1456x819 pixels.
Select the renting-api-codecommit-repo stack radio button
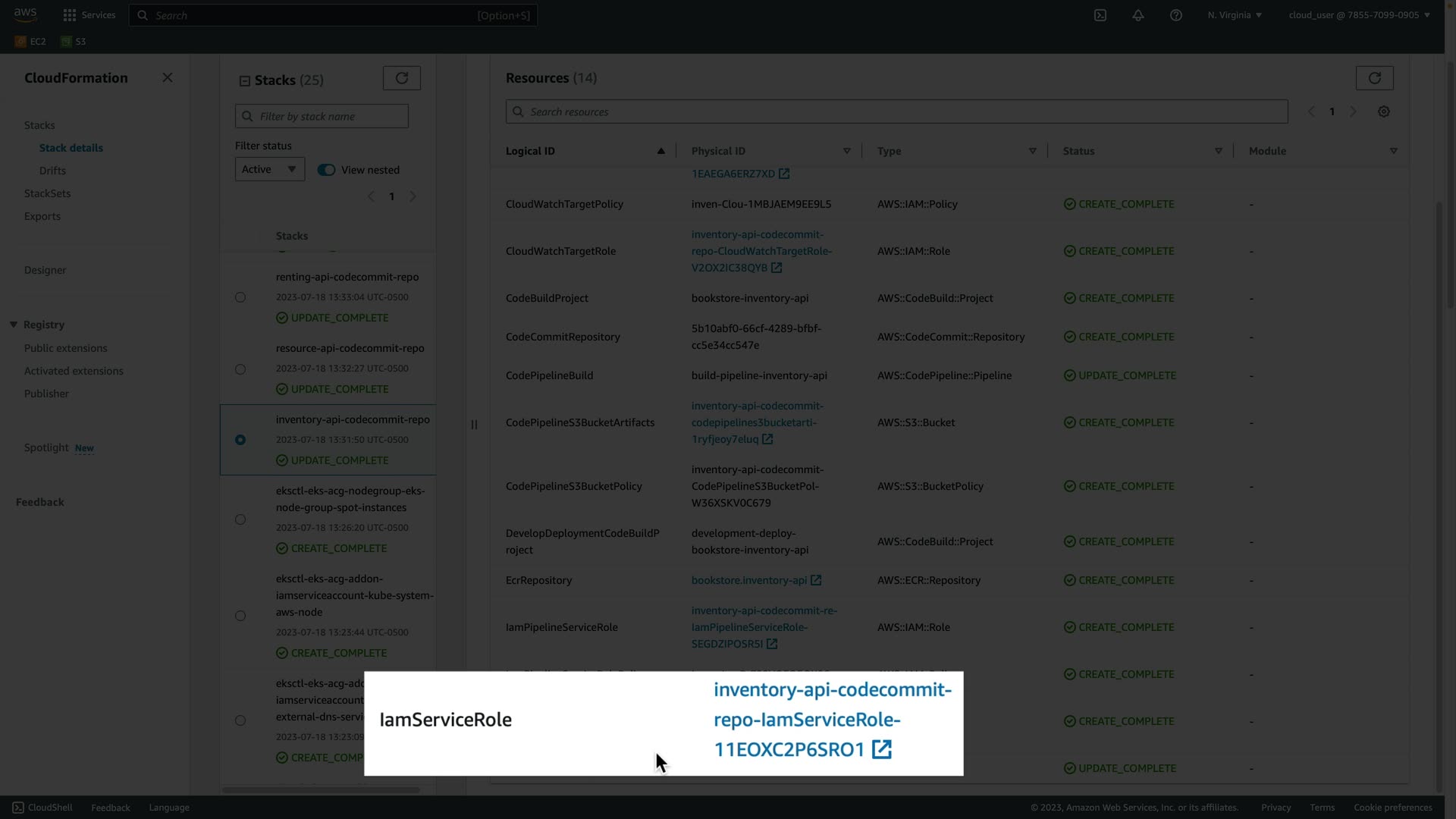pos(240,297)
